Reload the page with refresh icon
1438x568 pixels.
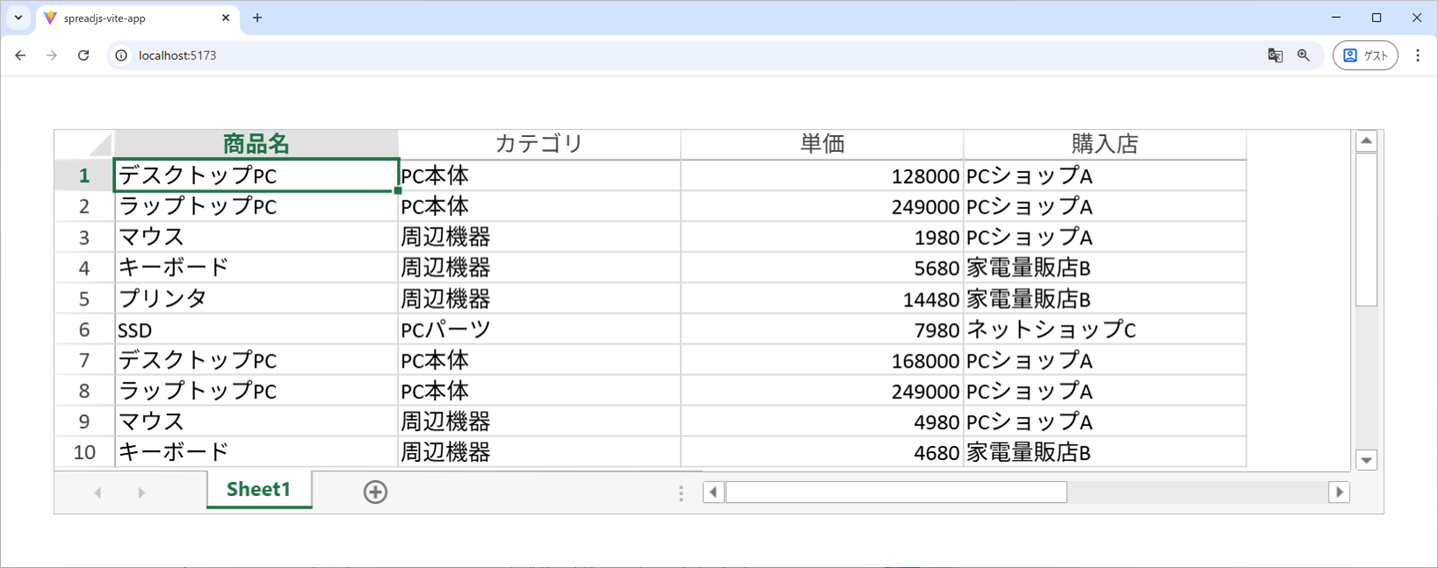click(84, 56)
